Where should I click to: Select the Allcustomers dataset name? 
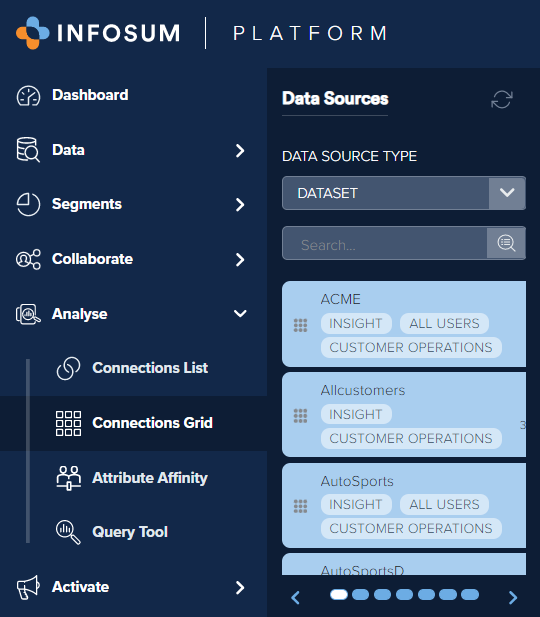[x=362, y=390]
